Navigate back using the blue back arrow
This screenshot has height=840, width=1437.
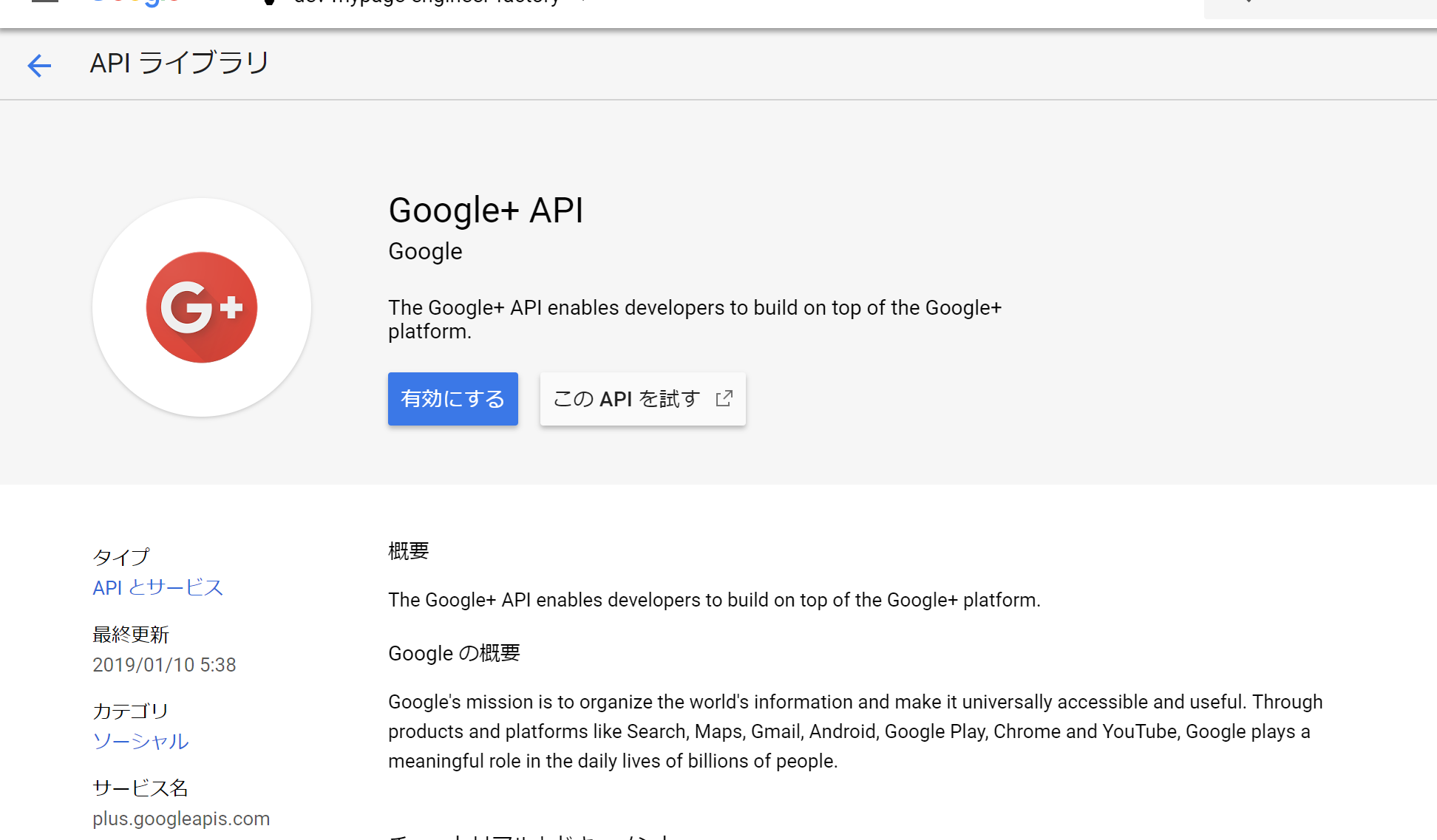(38, 65)
